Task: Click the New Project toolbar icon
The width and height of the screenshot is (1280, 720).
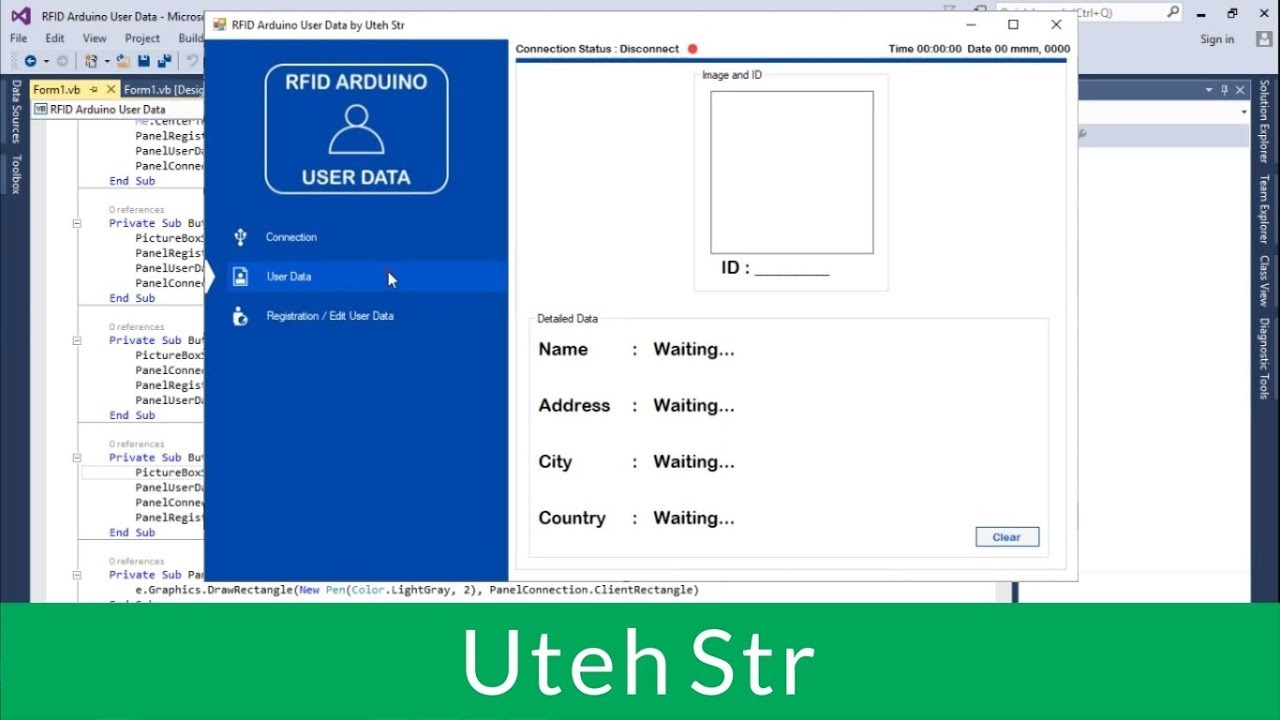Action: tap(91, 61)
